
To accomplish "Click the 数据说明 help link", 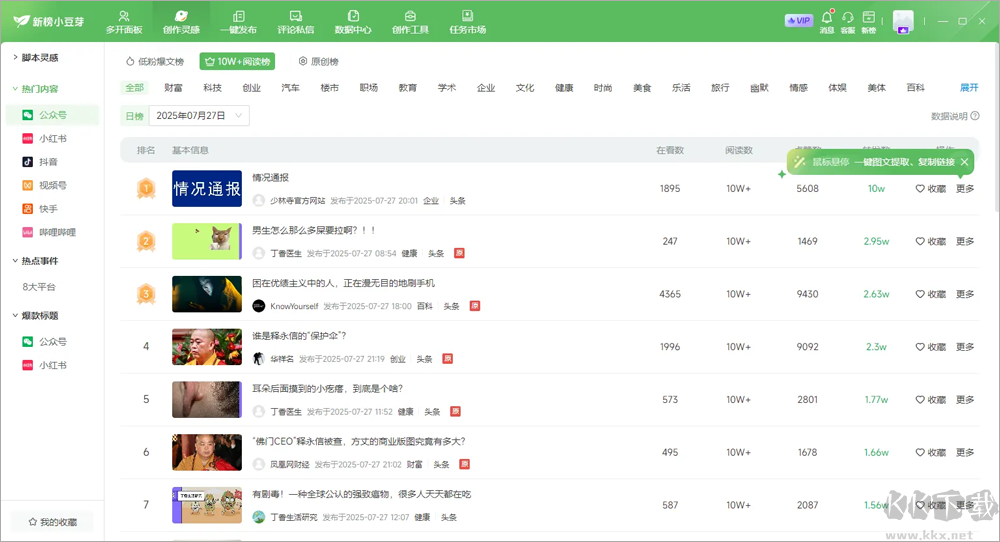I will [x=955, y=116].
